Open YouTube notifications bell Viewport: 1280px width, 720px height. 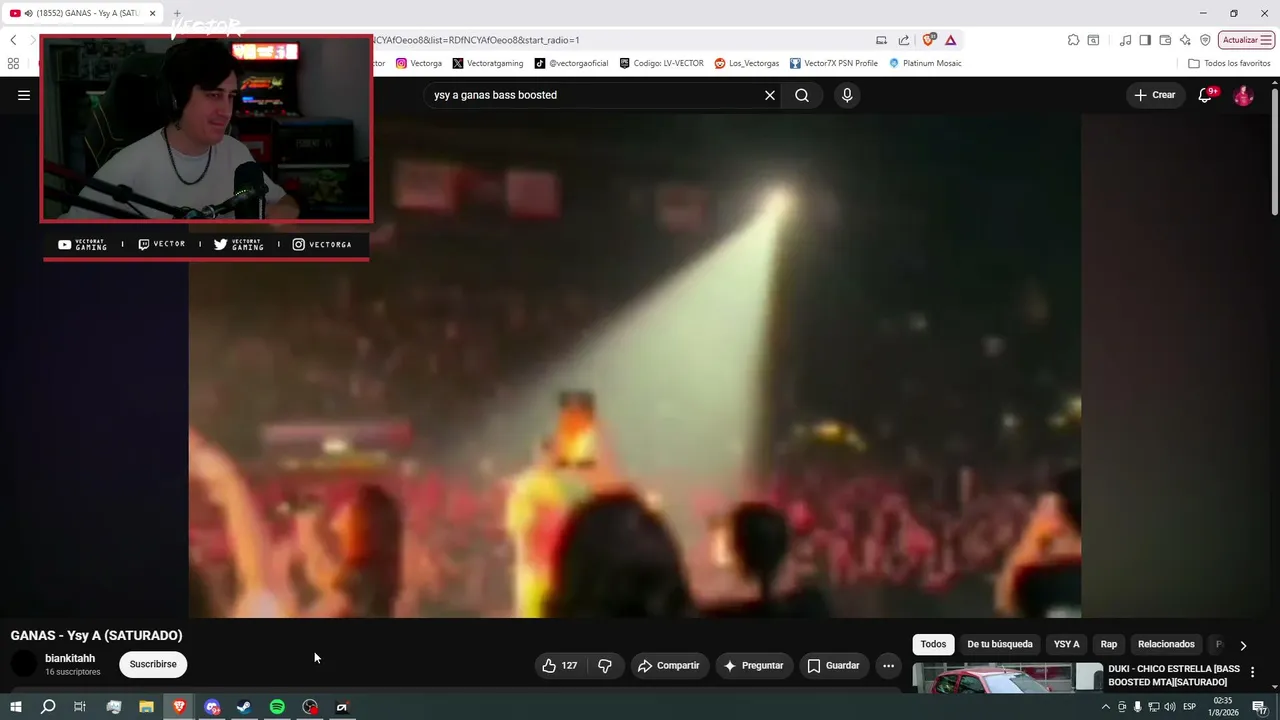[x=1206, y=95]
